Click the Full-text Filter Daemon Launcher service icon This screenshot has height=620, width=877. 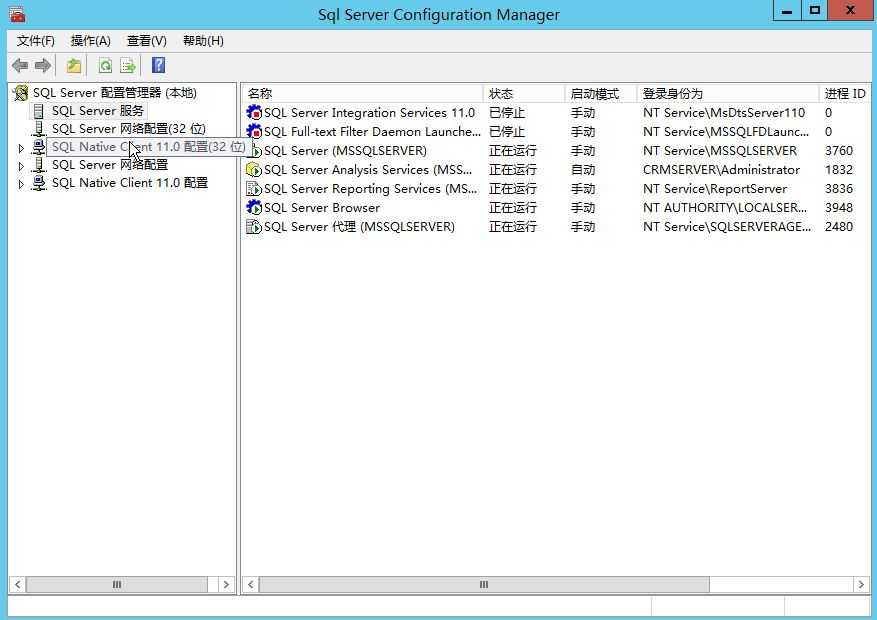254,132
